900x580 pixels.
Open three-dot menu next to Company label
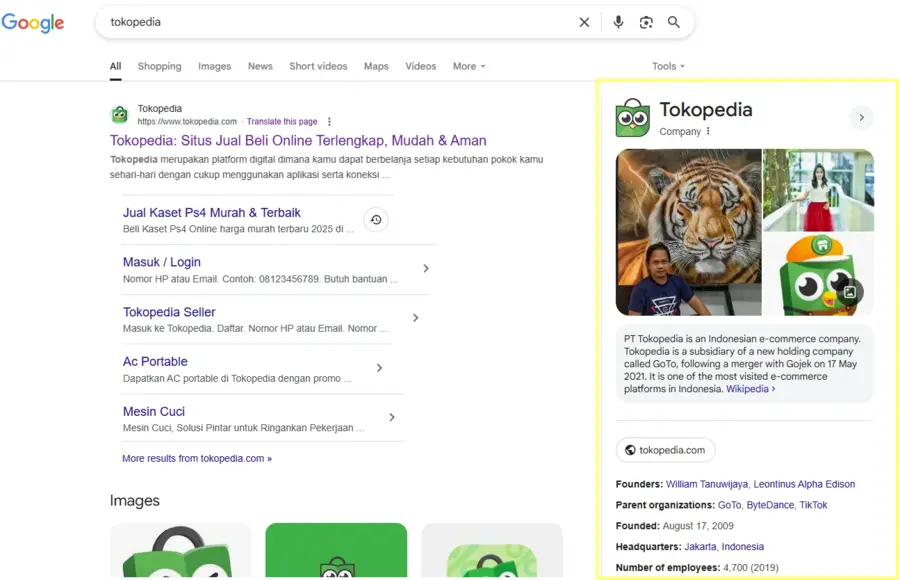click(708, 131)
